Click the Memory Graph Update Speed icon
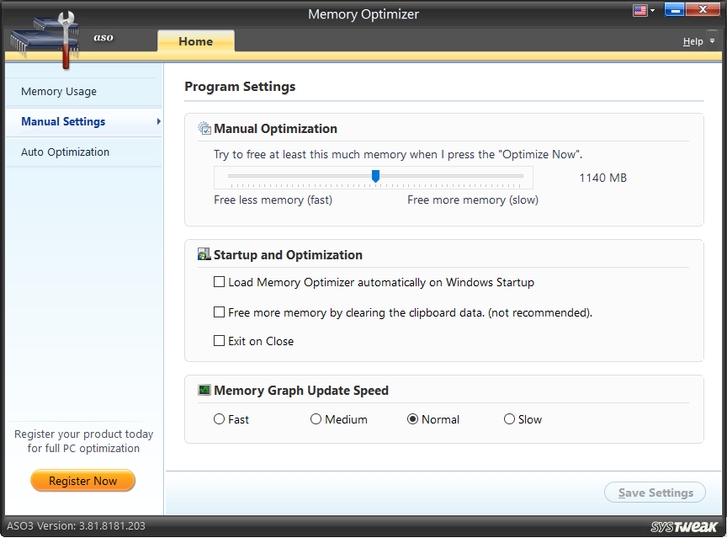Screen dimensions: 727x538 204,390
